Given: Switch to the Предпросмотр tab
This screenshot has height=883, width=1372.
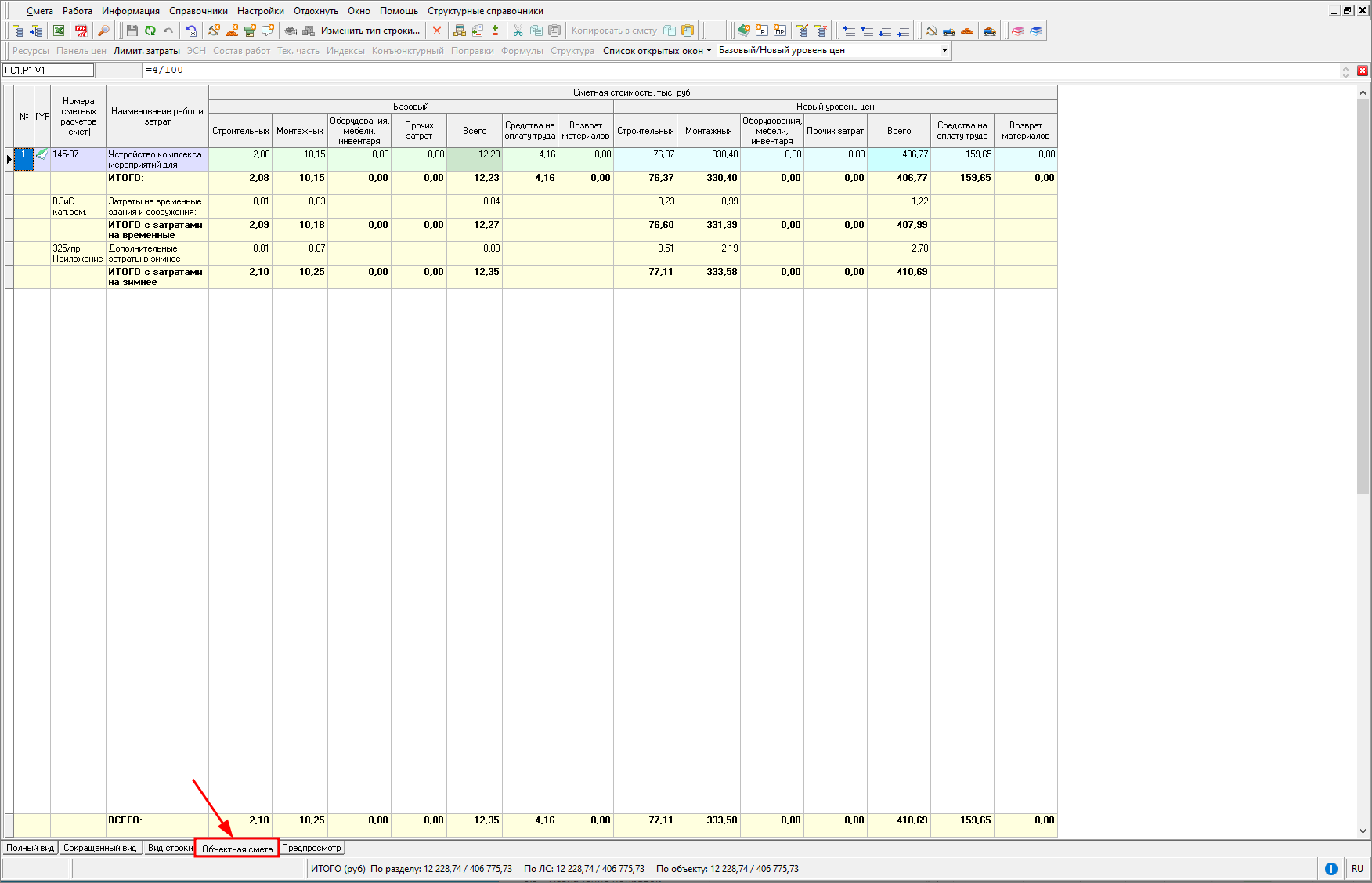Looking at the screenshot, I should point(311,848).
